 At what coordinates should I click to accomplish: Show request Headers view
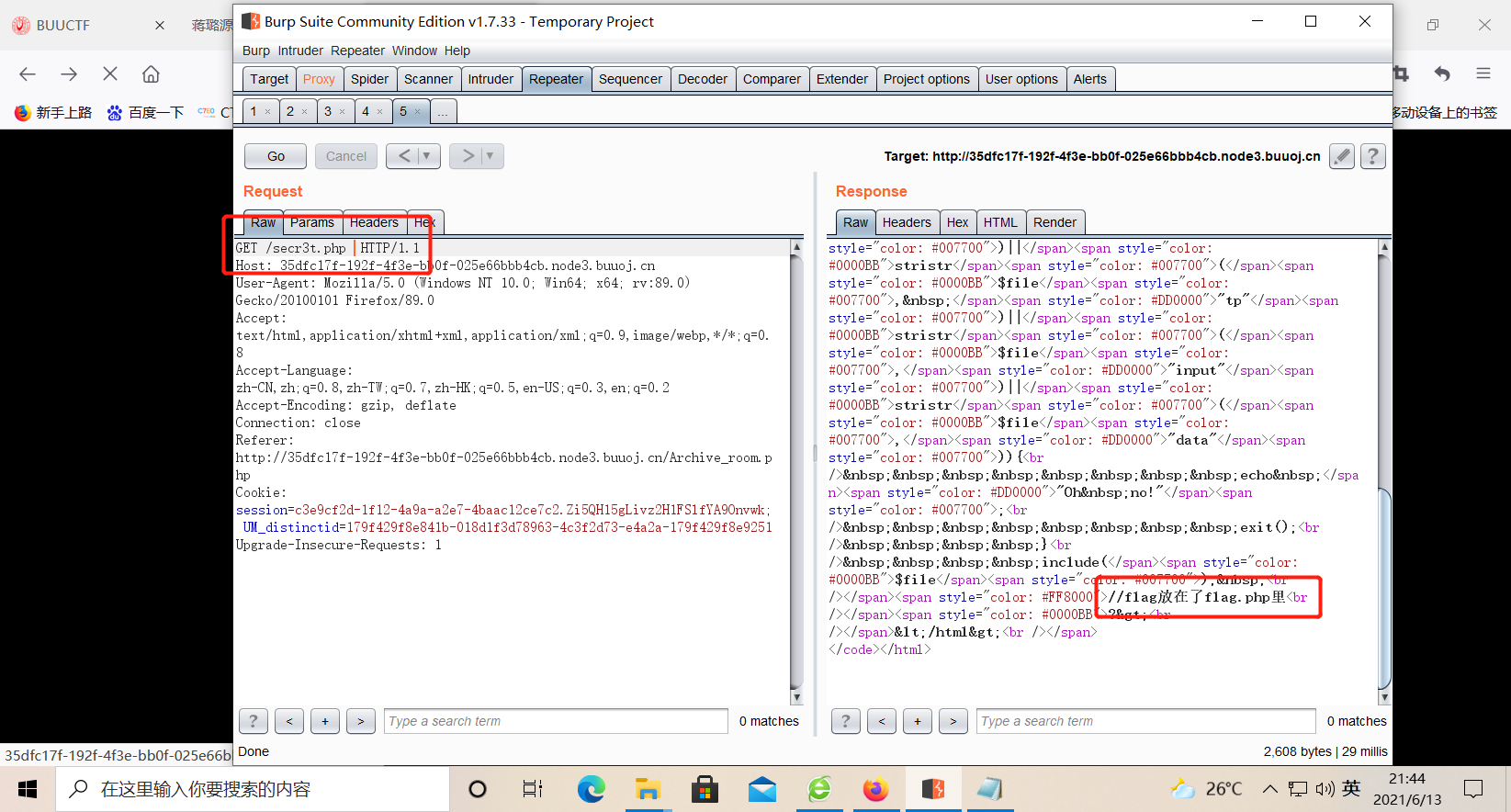click(374, 222)
